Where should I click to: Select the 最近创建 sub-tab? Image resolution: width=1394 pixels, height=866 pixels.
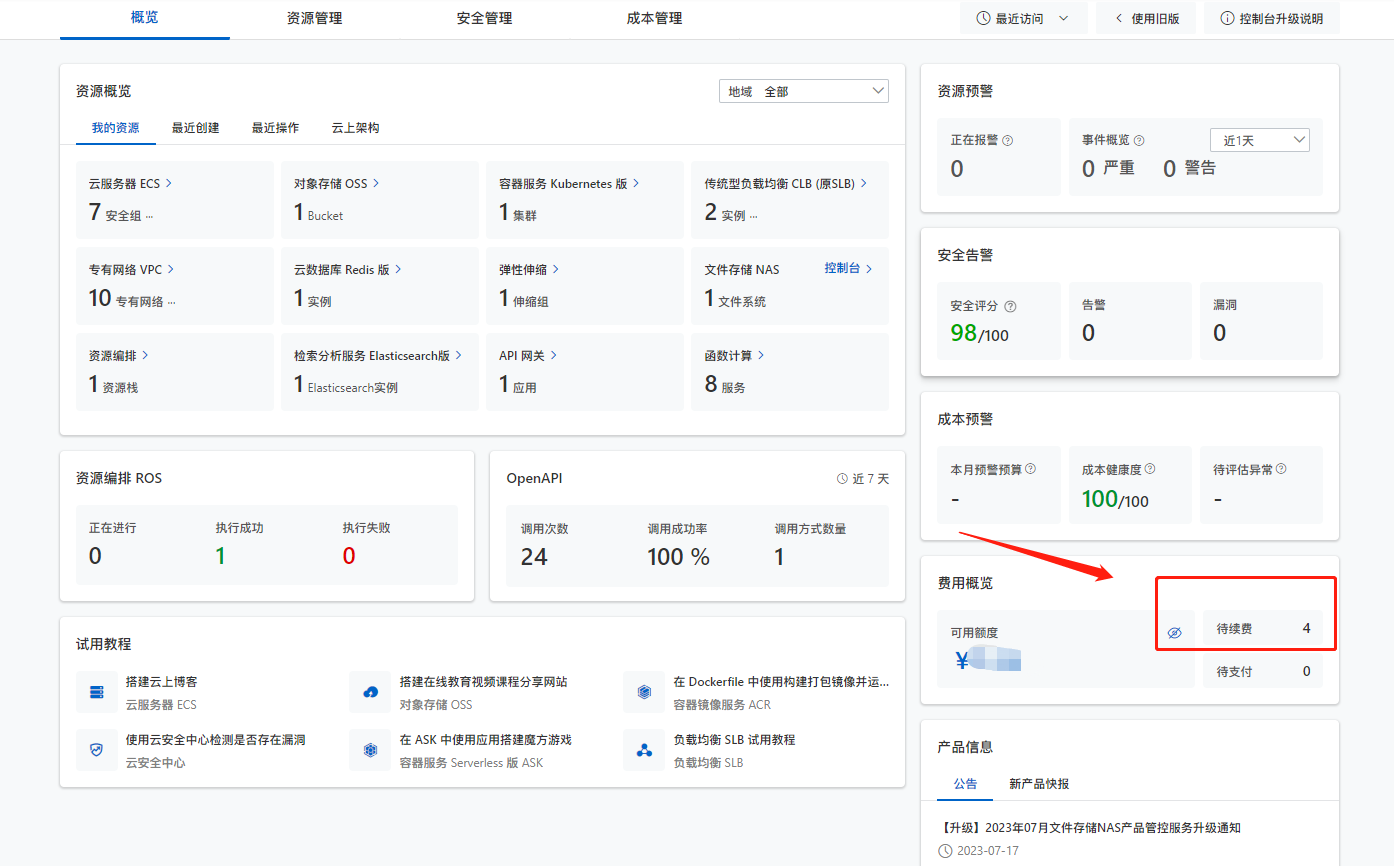point(196,128)
